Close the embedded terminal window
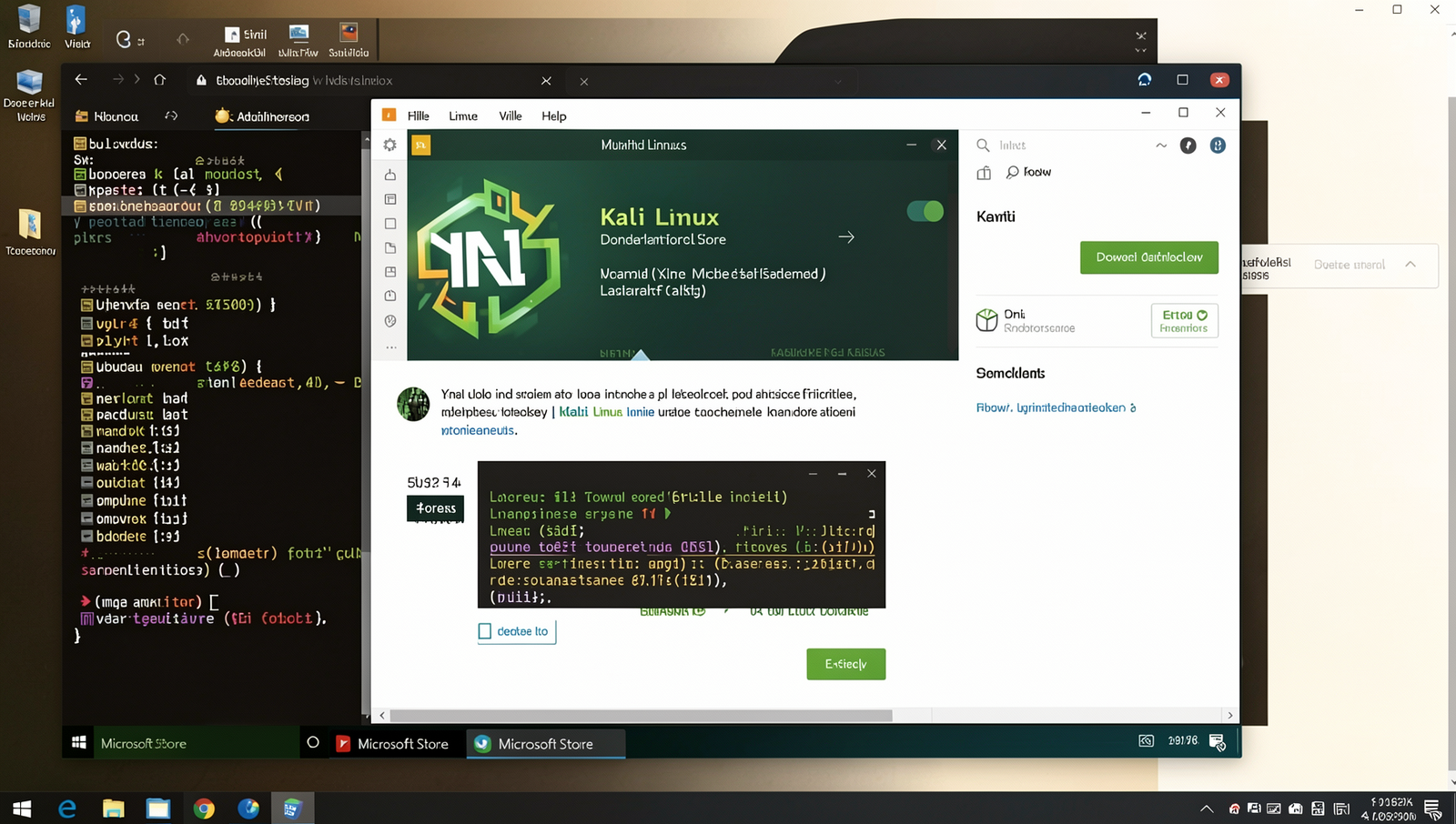This screenshot has width=1456, height=824. pos(872,474)
